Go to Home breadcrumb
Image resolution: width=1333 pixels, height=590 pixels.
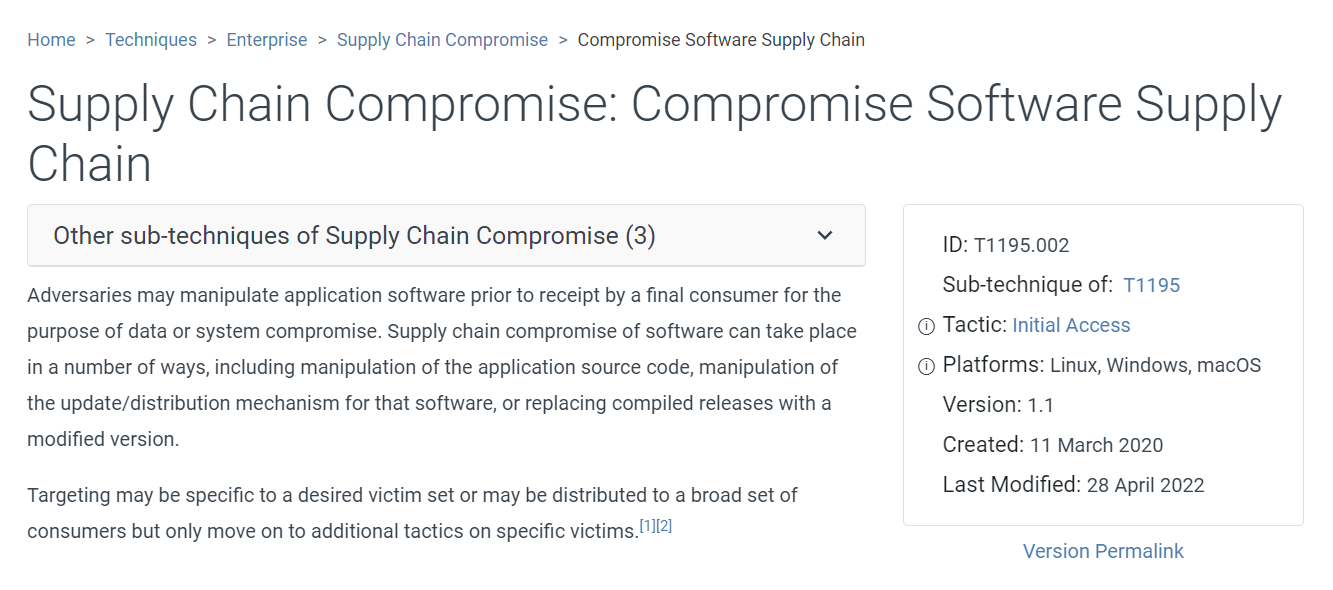(51, 40)
